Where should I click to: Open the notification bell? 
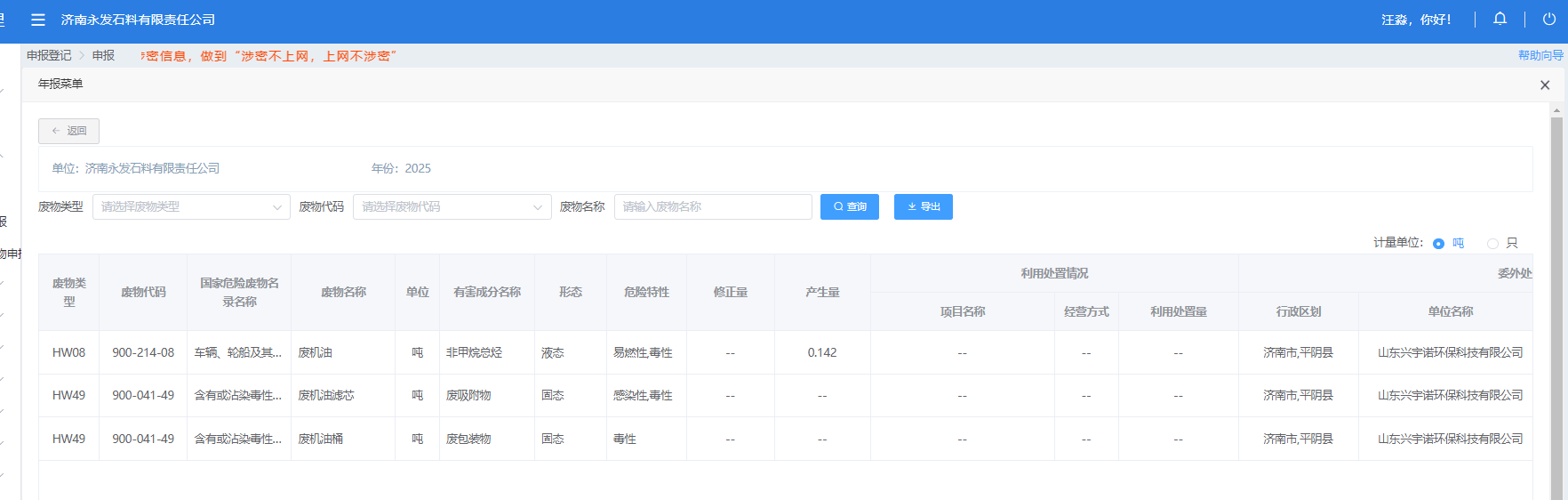[x=1500, y=19]
